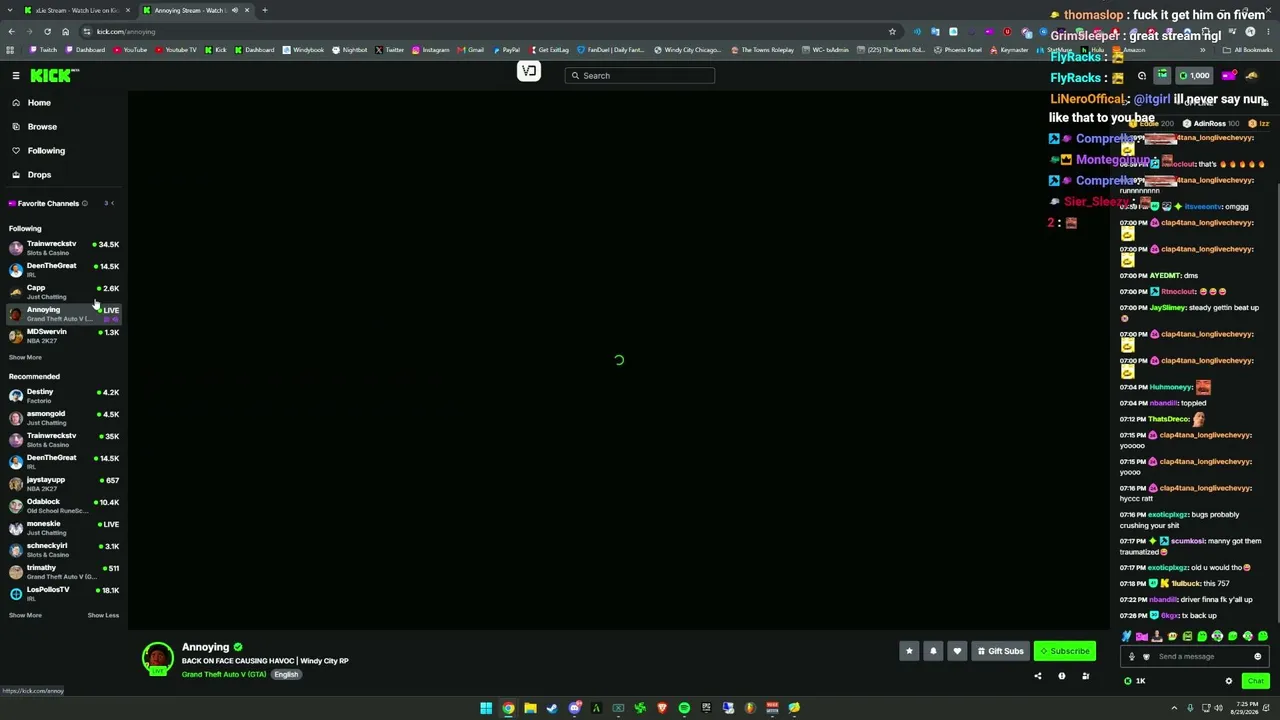This screenshot has height=720, width=1280.
Task: Open chat settings gear
Action: click(x=1229, y=681)
